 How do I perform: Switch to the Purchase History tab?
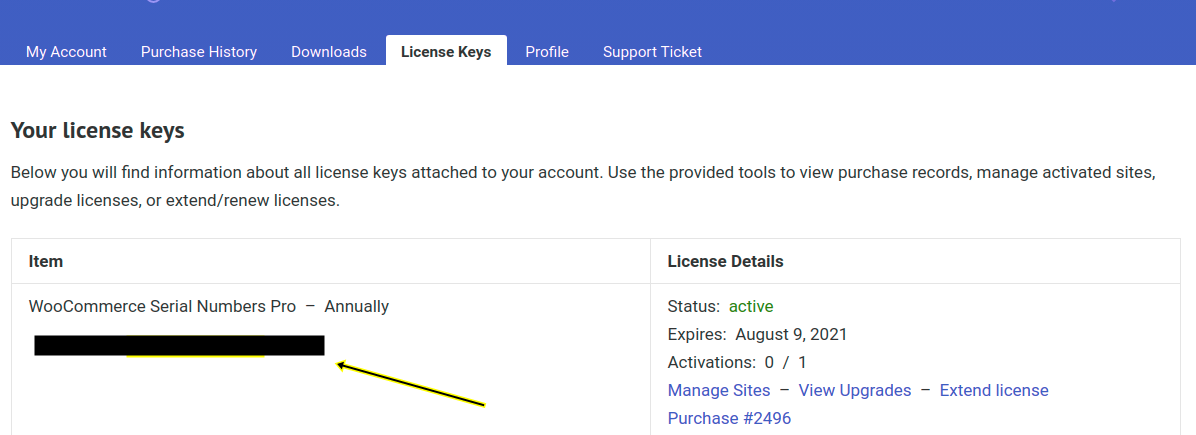[x=199, y=52]
